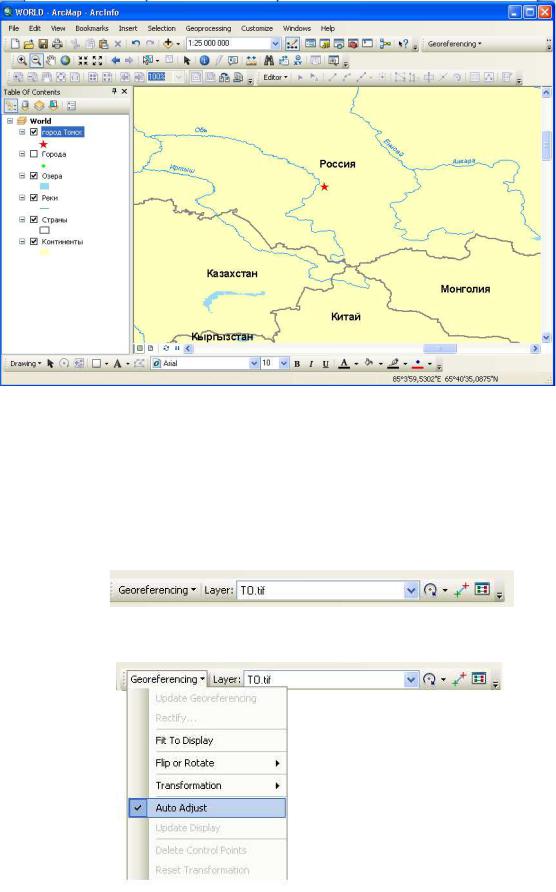
Task: Toggle visibility of the Озера layer
Action: pyautogui.click(x=34, y=176)
